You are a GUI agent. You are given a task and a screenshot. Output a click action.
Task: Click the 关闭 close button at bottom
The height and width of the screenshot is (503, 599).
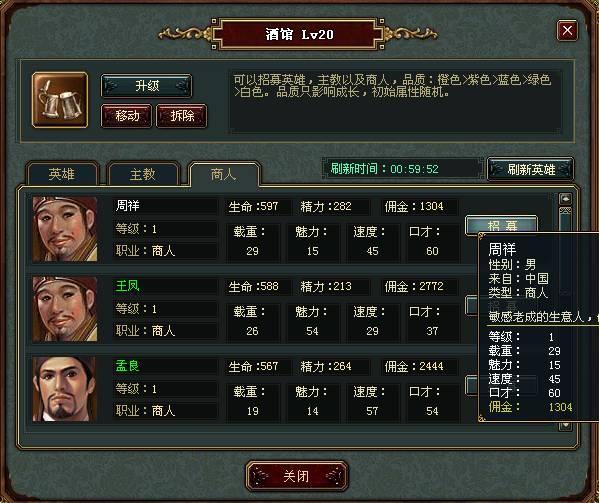[297, 476]
